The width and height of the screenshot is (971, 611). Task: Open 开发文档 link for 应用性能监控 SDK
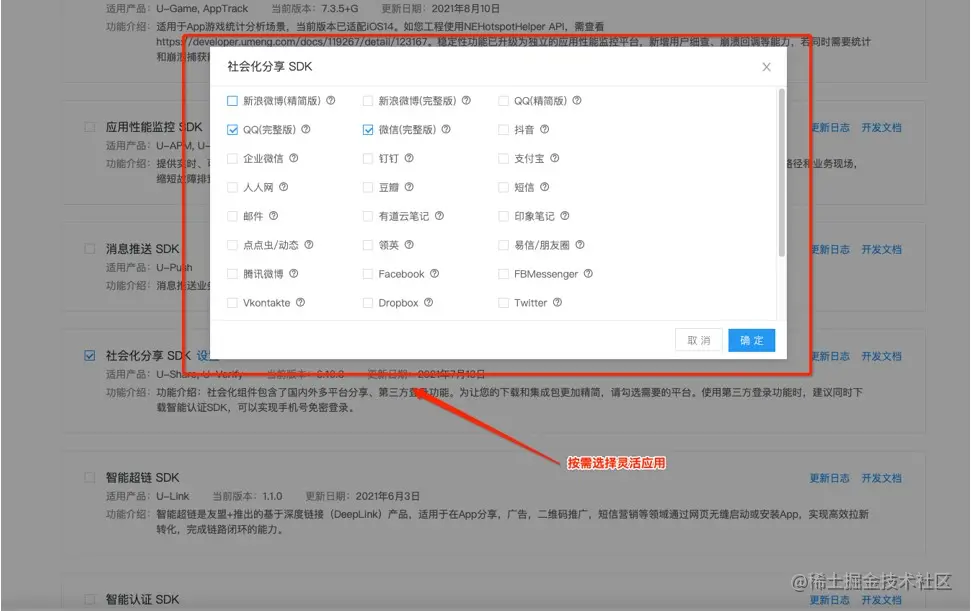coord(881,128)
